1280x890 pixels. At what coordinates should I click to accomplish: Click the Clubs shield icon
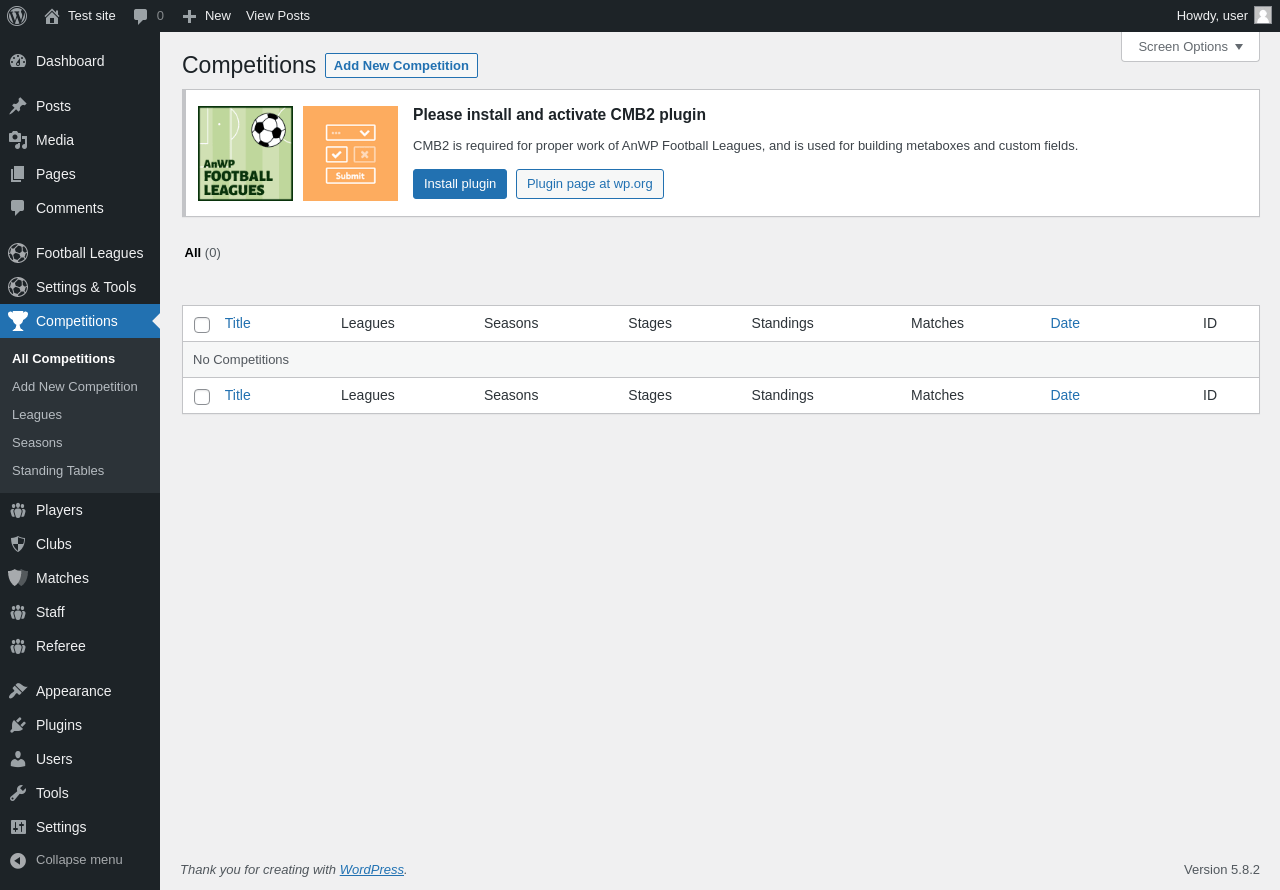(x=18, y=544)
